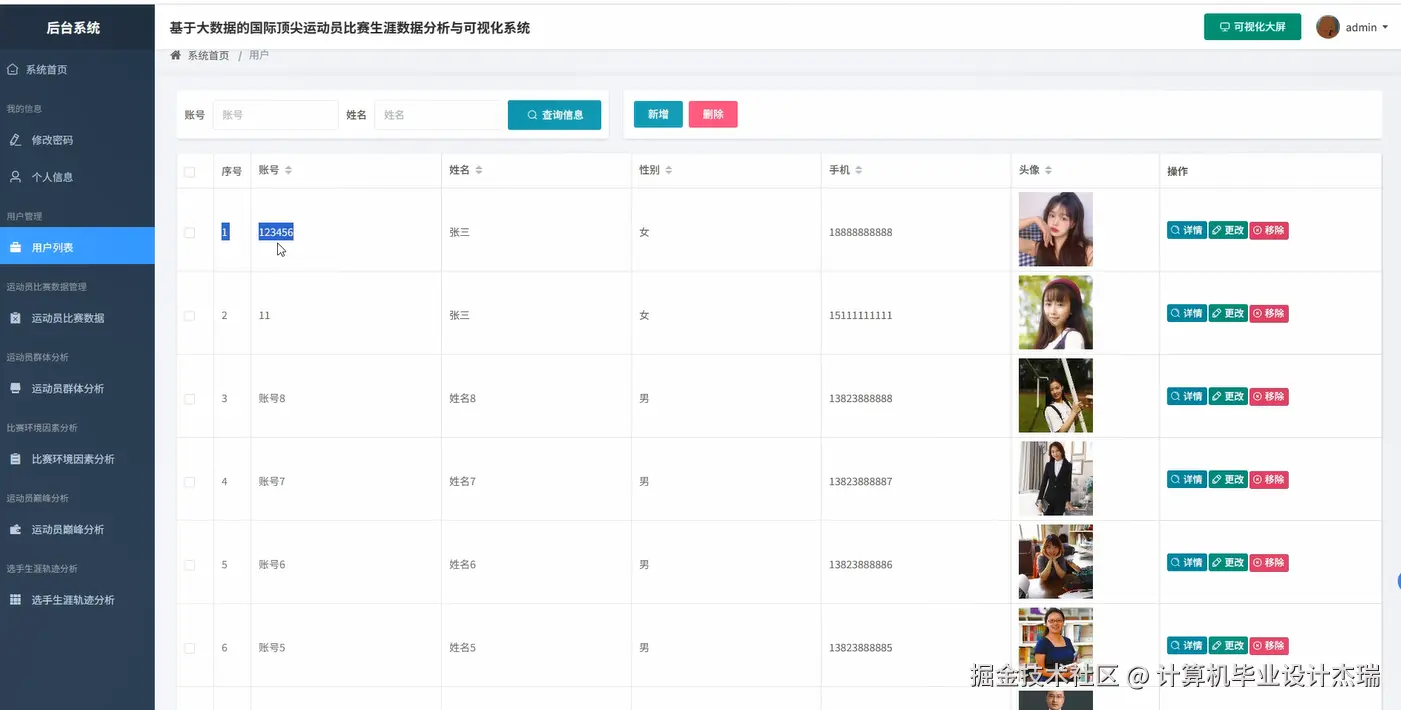This screenshot has height=710, width=1401.
Task: Click the icon beside 运动员群体分析
Action: coord(15,388)
